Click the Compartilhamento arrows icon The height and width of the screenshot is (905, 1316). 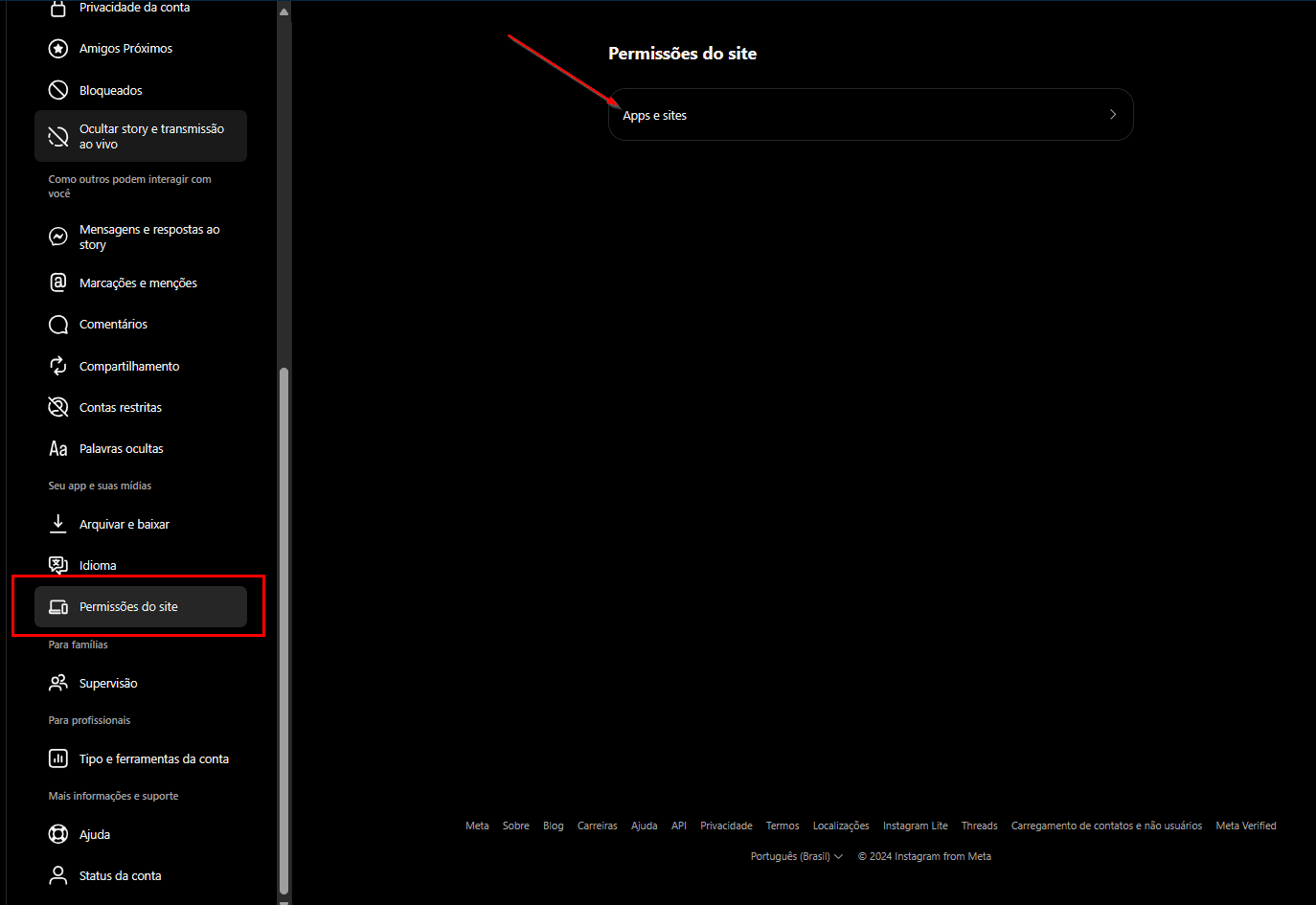58,366
